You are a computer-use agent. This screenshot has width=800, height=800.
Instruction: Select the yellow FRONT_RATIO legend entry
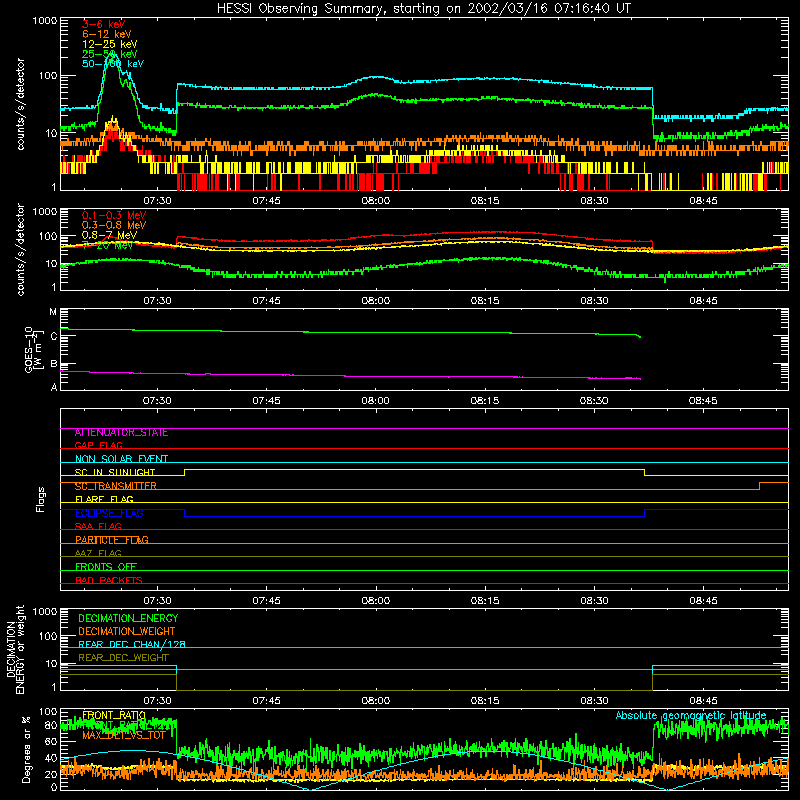point(114,715)
